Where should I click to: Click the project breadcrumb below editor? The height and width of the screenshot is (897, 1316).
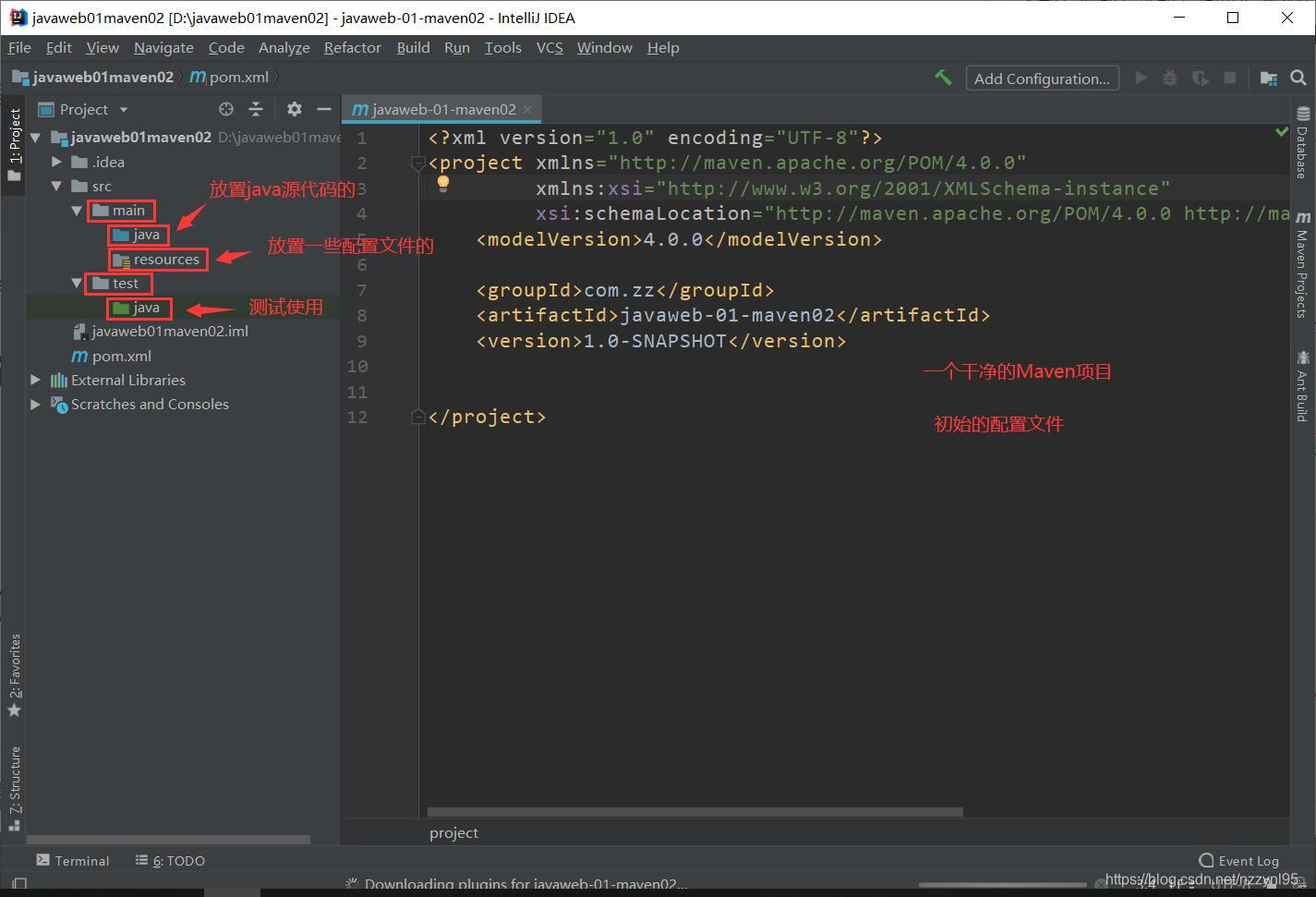pos(453,832)
